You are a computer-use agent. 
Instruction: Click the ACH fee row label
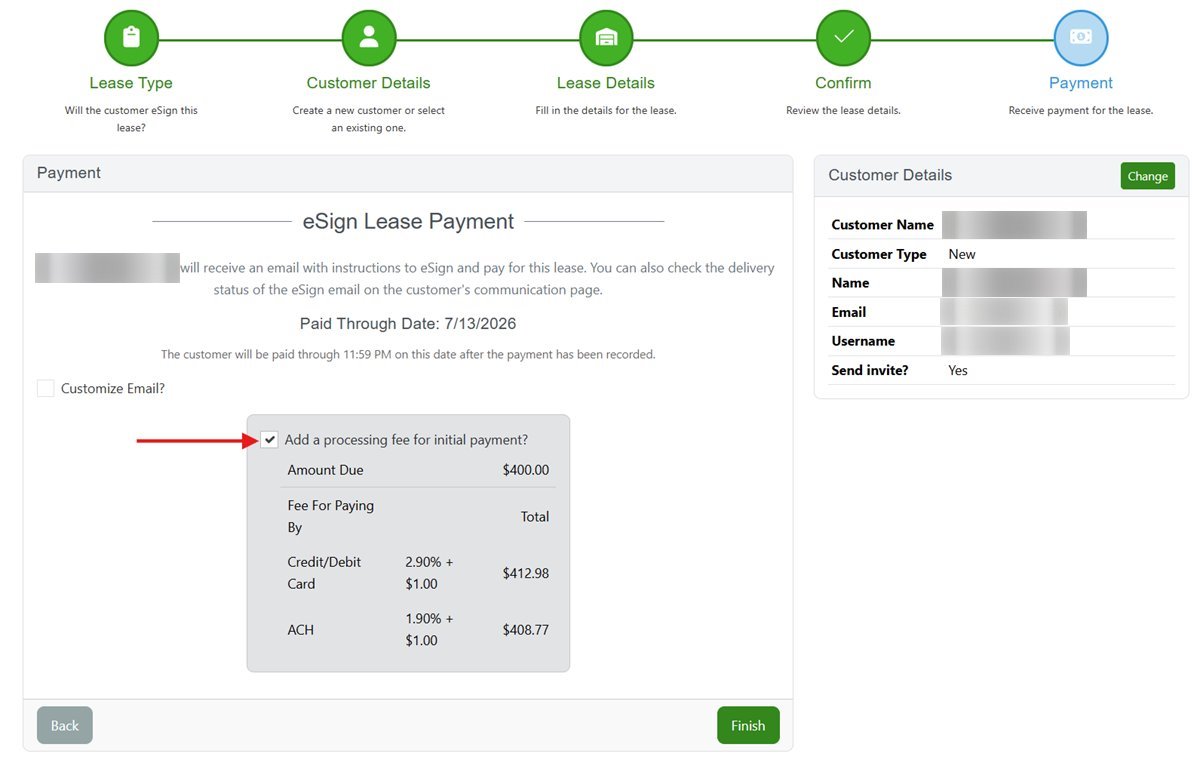click(301, 630)
